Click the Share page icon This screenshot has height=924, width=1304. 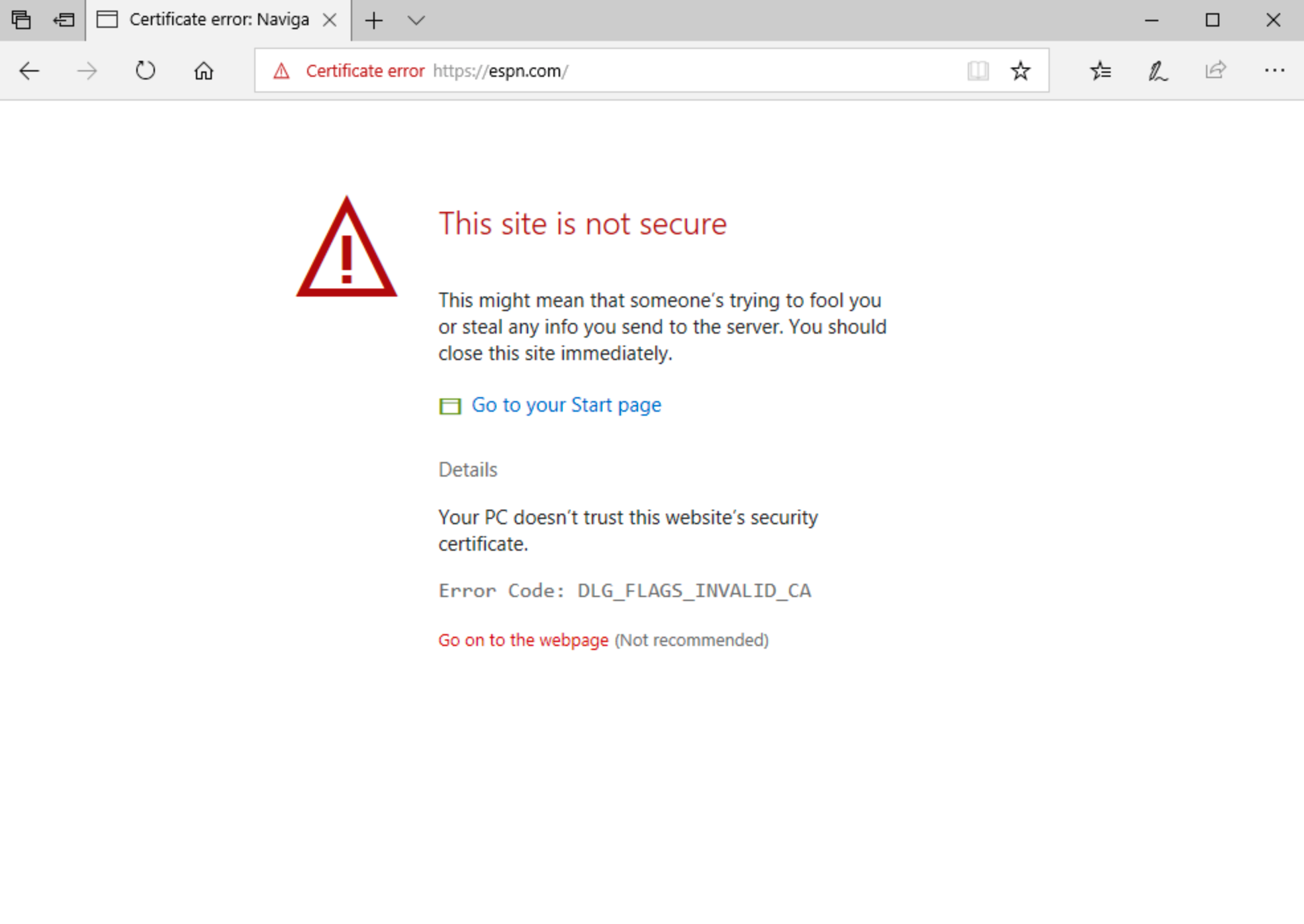tap(1215, 70)
